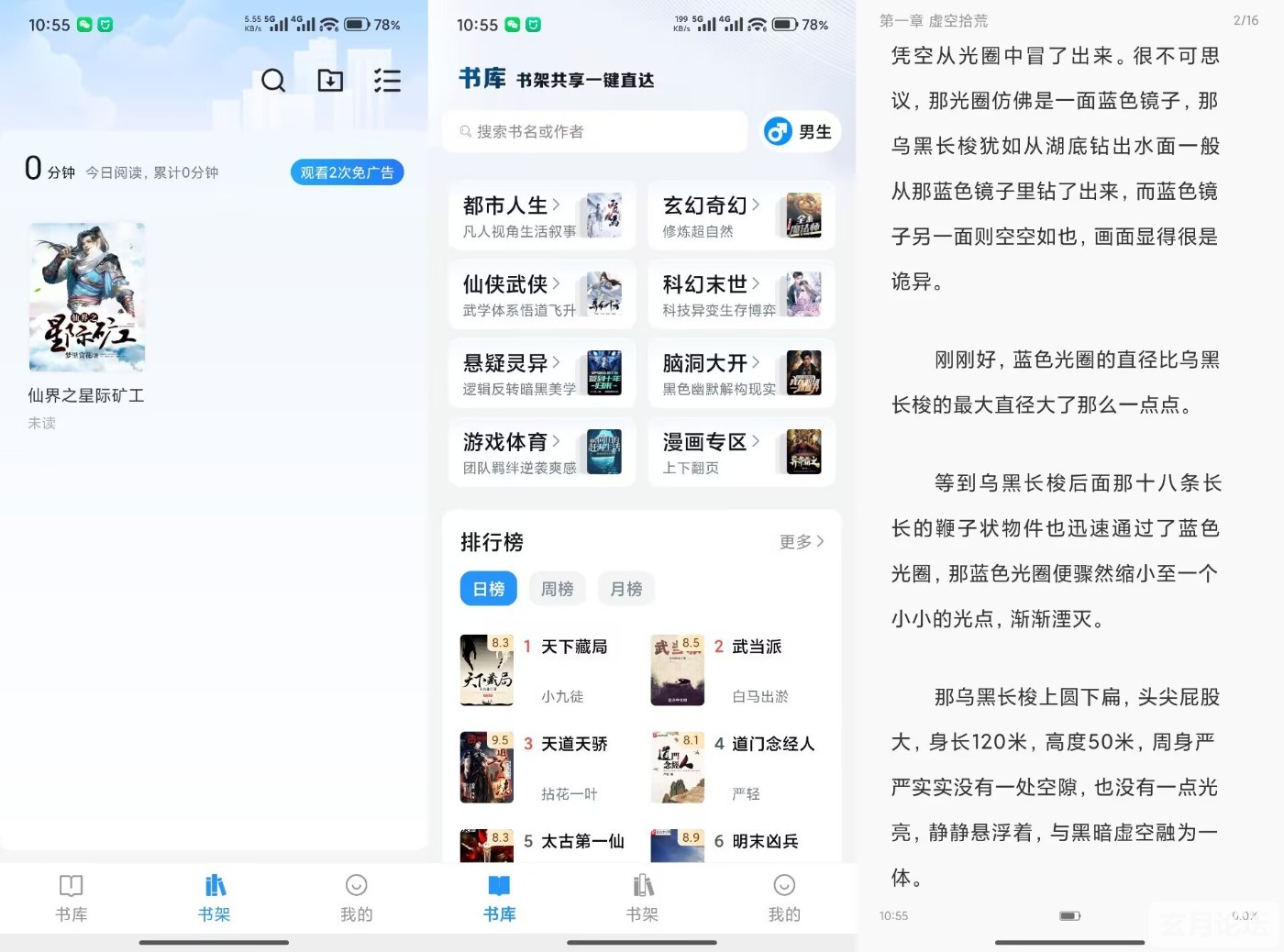Select the 日榜 ranking filter
The image size is (1284, 952).
489,589
